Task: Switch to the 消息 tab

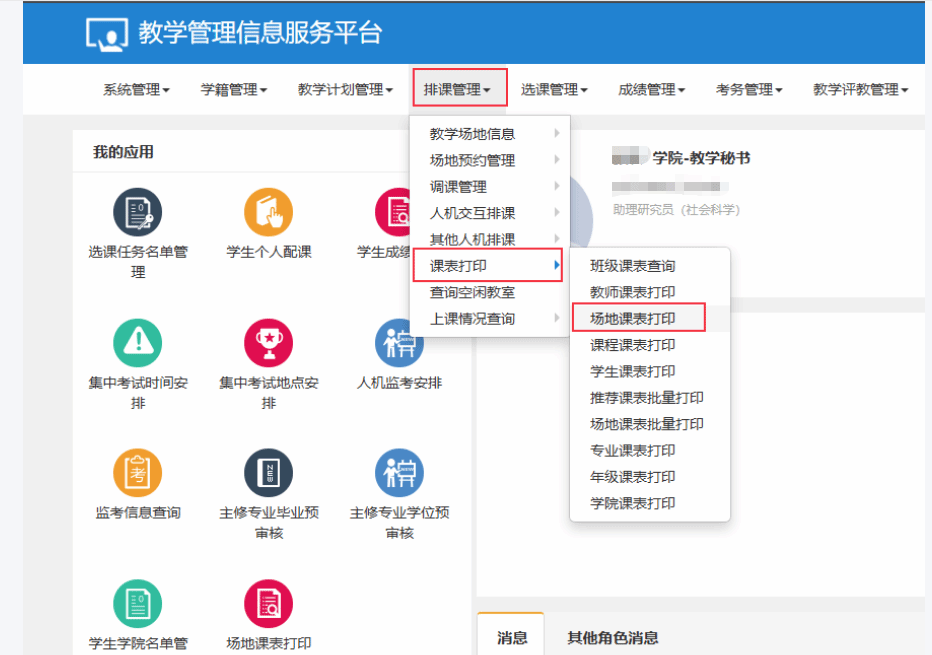Action: click(512, 638)
